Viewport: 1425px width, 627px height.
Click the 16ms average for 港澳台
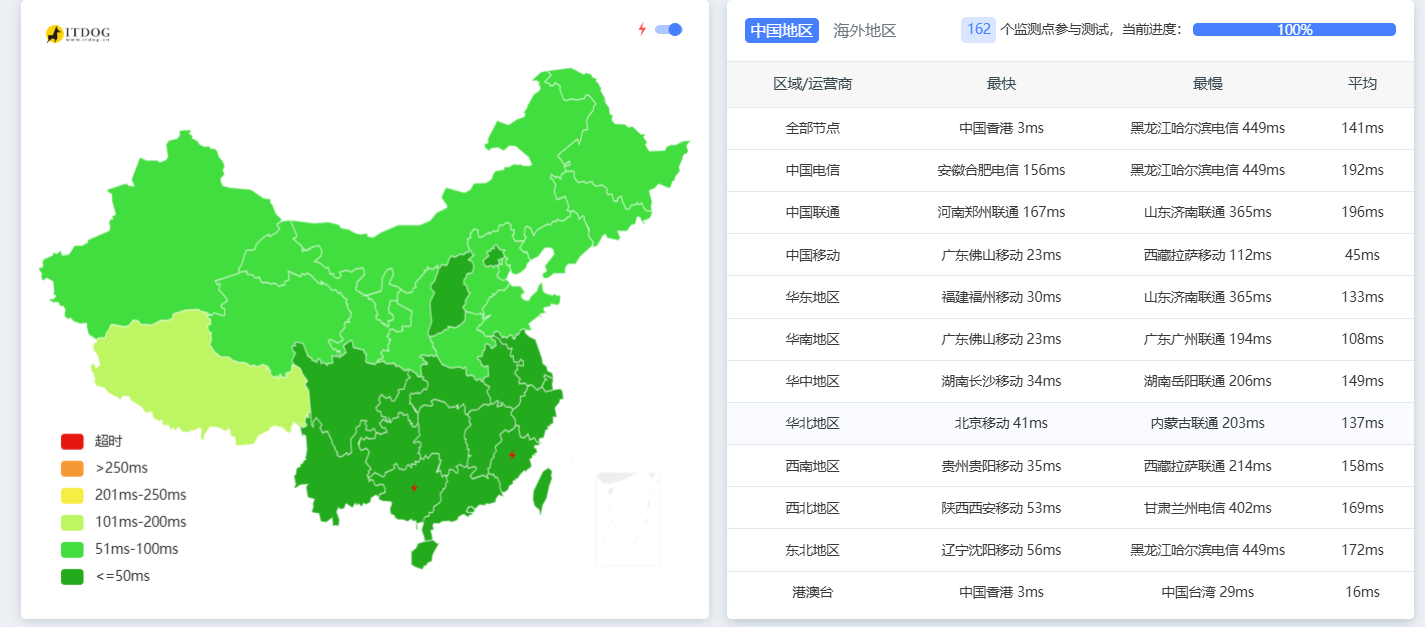tap(1362, 592)
